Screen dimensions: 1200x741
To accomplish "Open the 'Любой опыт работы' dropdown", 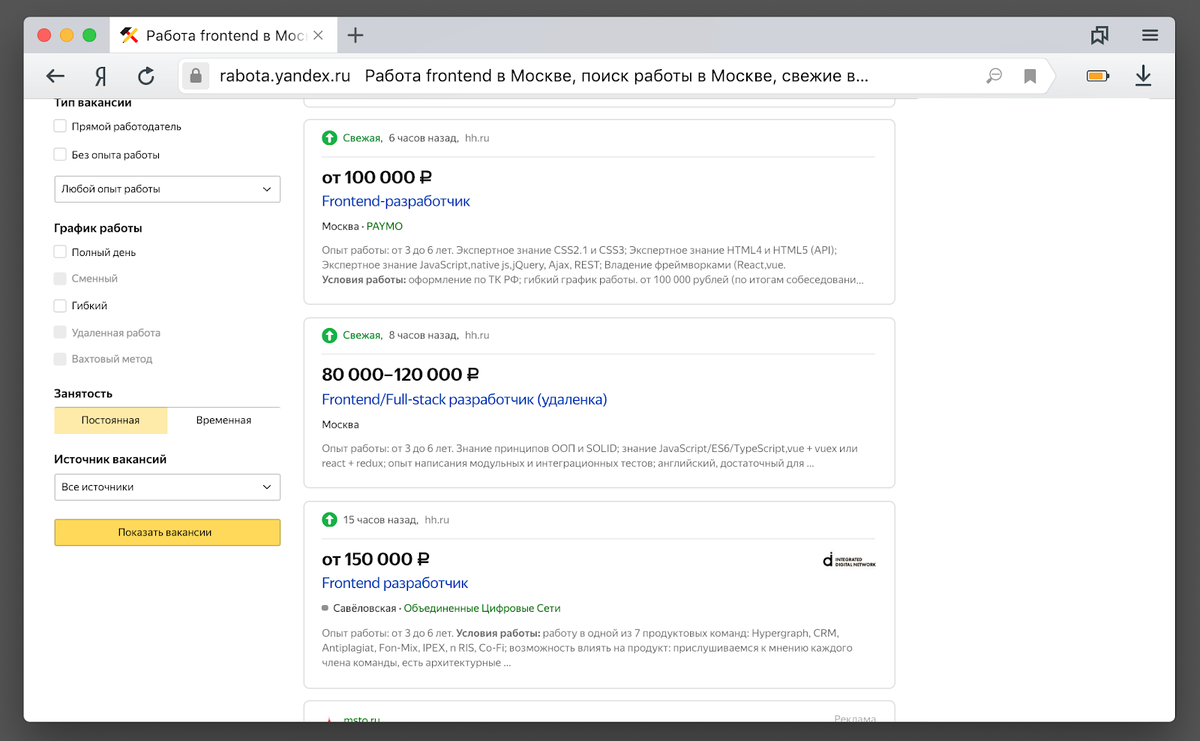I will click(167, 189).
